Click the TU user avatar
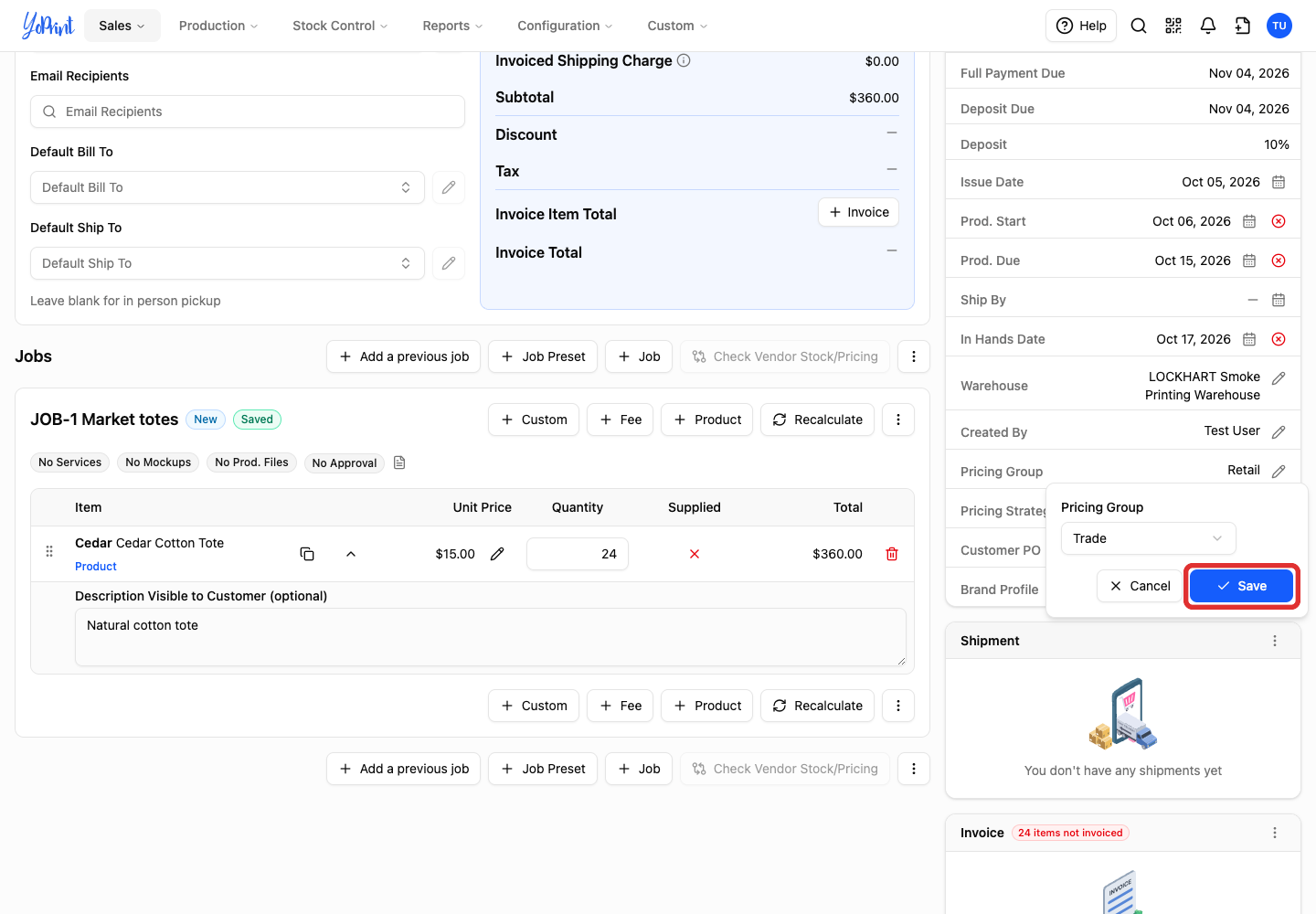Viewport: 1316px width, 914px height. pos(1279,26)
